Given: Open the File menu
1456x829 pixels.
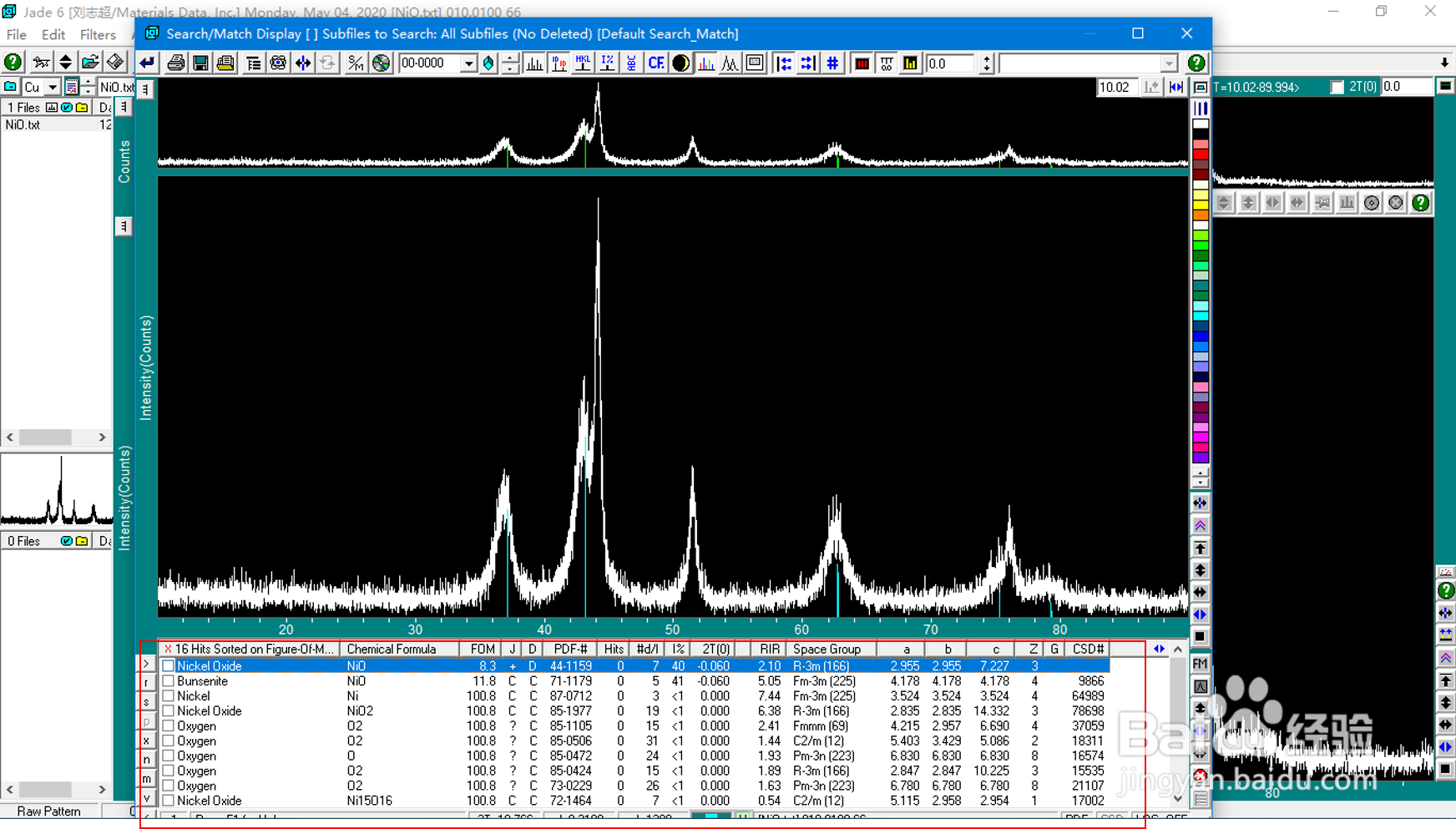Looking at the screenshot, I should (17, 35).
